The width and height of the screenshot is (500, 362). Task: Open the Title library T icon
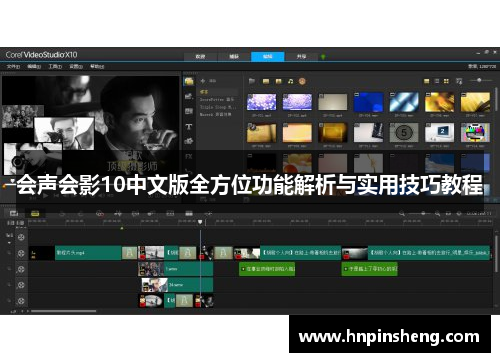tap(189, 127)
